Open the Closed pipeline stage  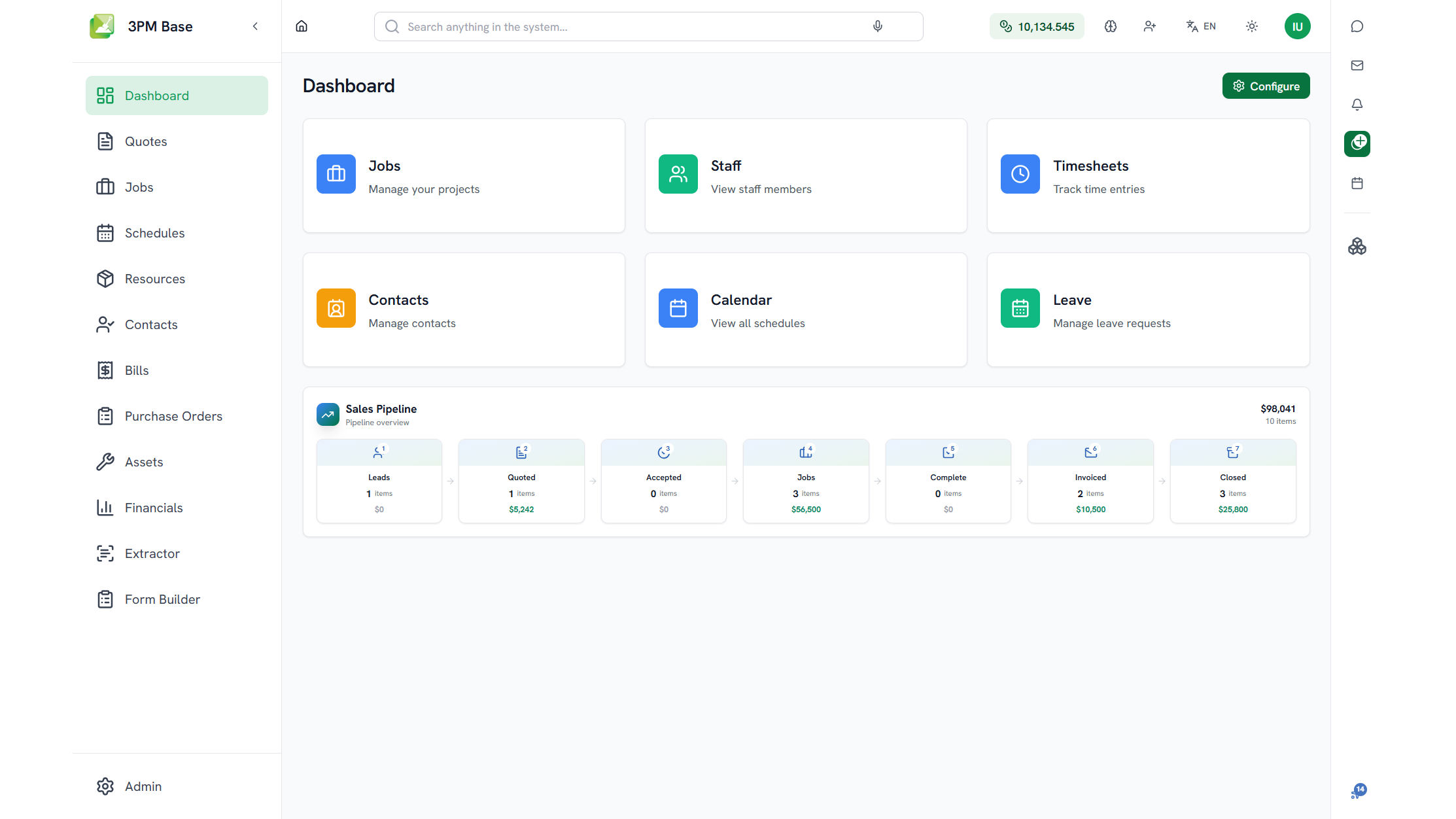pyautogui.click(x=1233, y=481)
